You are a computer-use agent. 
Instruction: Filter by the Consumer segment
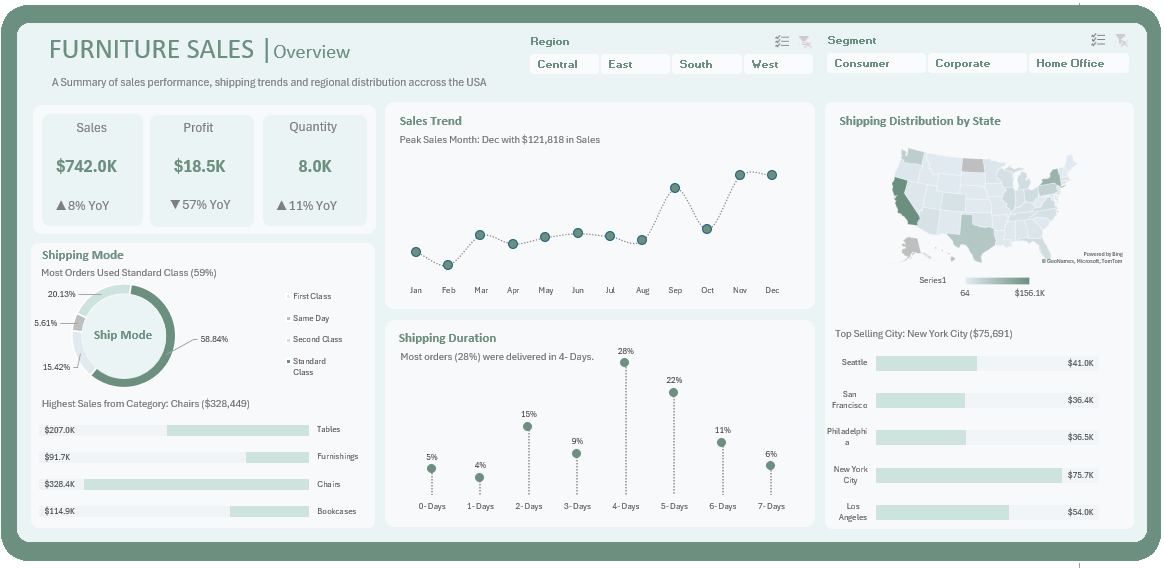coord(875,64)
